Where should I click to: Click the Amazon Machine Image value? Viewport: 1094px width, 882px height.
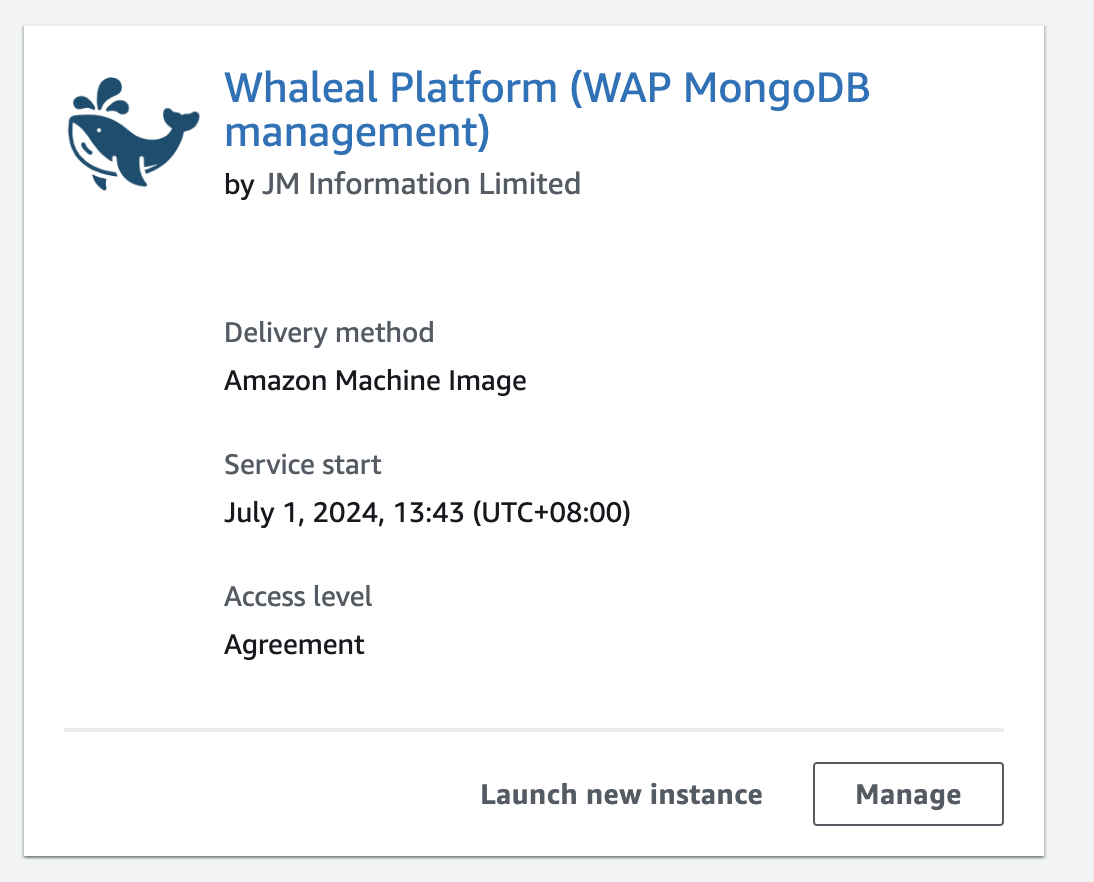375,381
